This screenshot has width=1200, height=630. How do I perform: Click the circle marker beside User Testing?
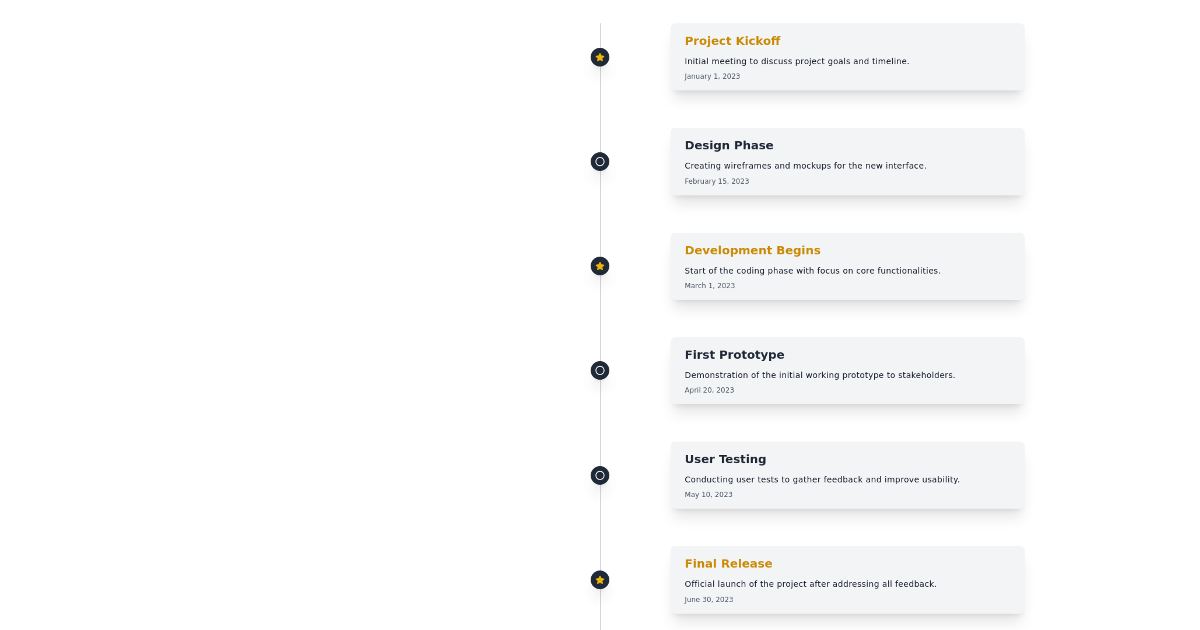click(599, 475)
